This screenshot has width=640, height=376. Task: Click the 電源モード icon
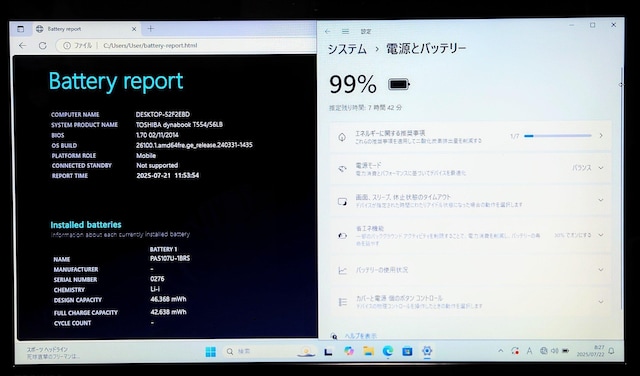point(342,169)
